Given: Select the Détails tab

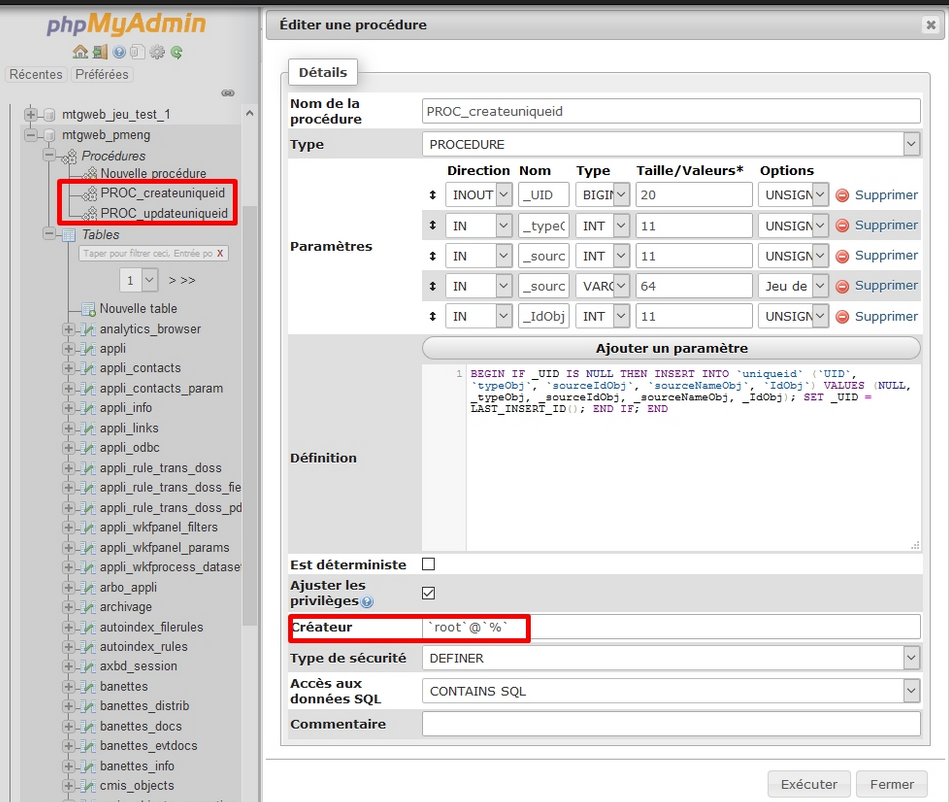Looking at the screenshot, I should coord(322,72).
